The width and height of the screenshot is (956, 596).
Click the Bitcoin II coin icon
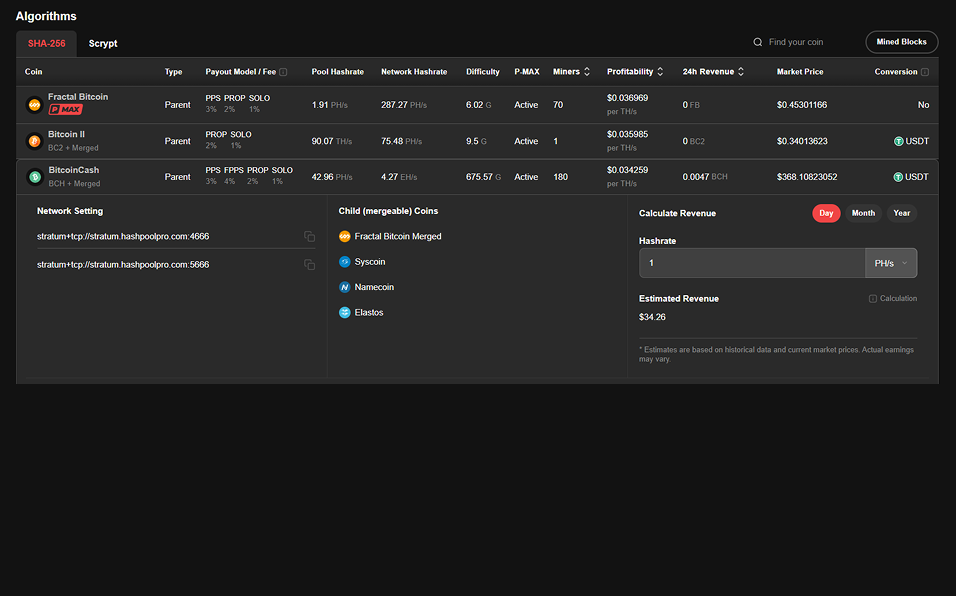[35, 141]
